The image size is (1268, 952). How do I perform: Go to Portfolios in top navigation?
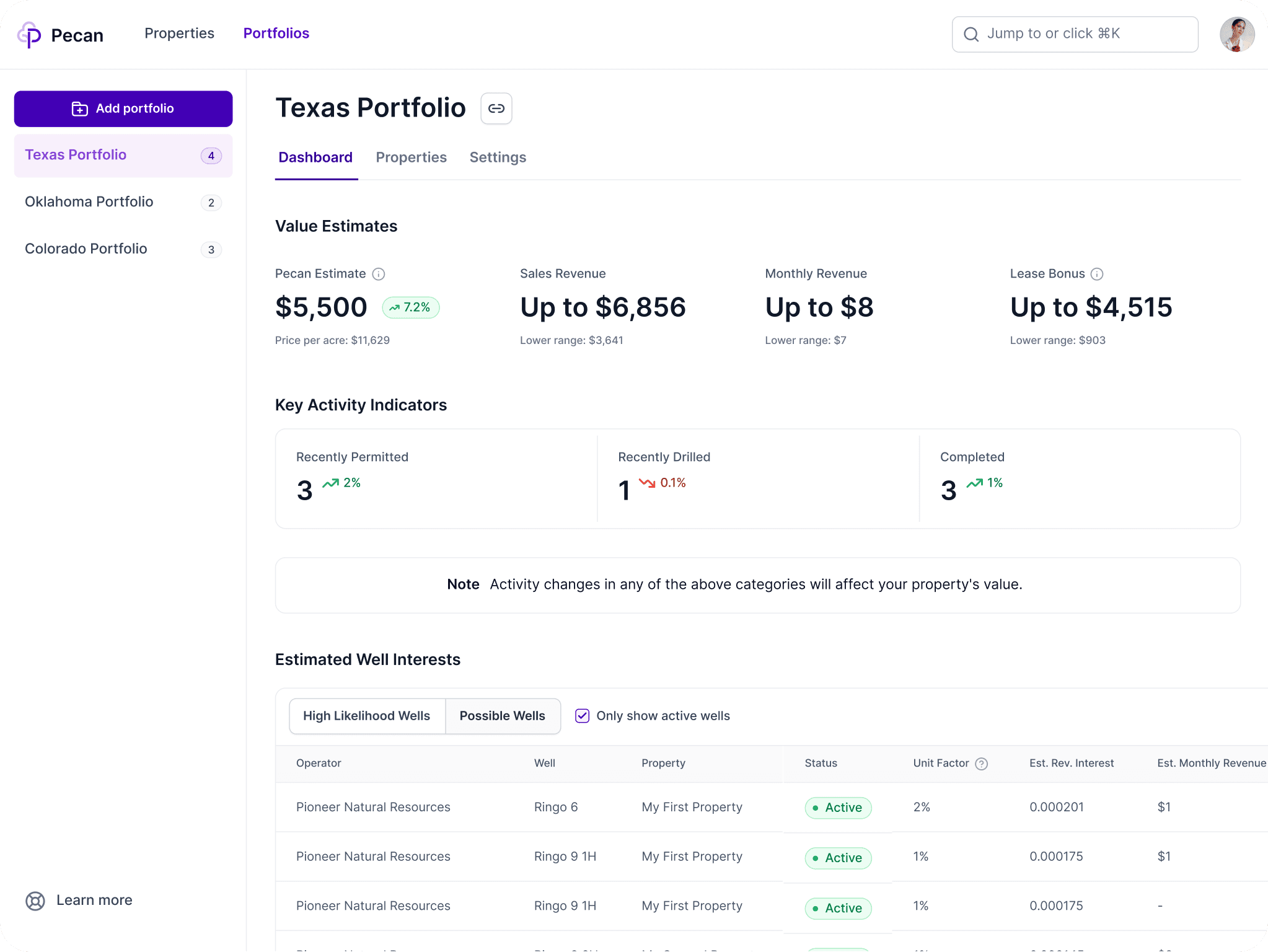[x=276, y=33]
